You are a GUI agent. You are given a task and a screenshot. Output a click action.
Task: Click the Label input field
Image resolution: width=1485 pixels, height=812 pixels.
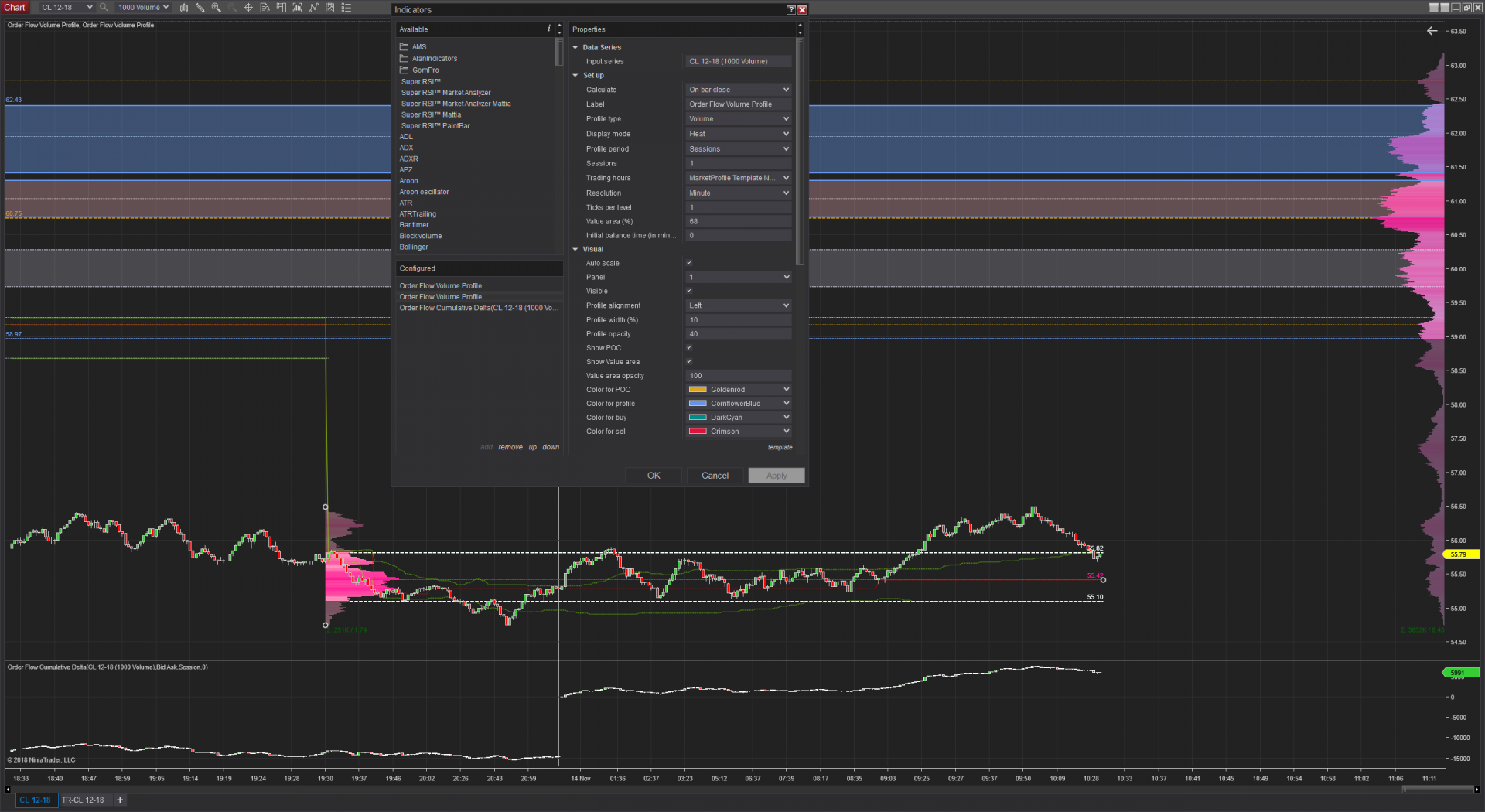(x=739, y=104)
